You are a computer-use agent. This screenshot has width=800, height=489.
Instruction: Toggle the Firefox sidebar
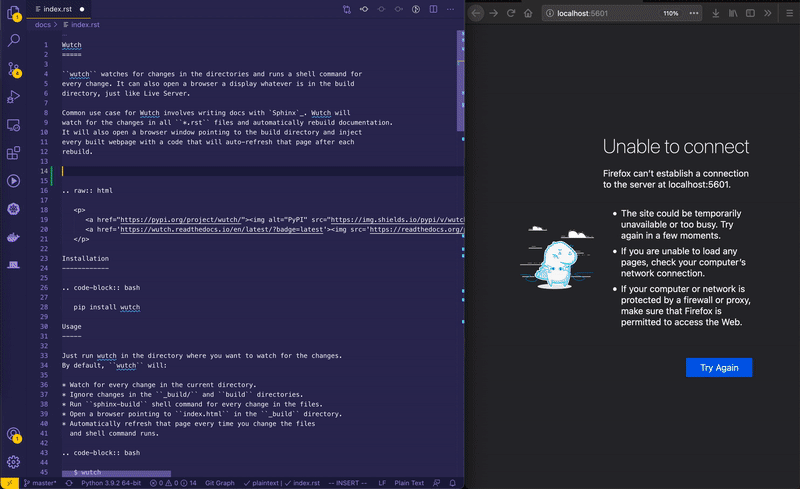click(x=751, y=13)
